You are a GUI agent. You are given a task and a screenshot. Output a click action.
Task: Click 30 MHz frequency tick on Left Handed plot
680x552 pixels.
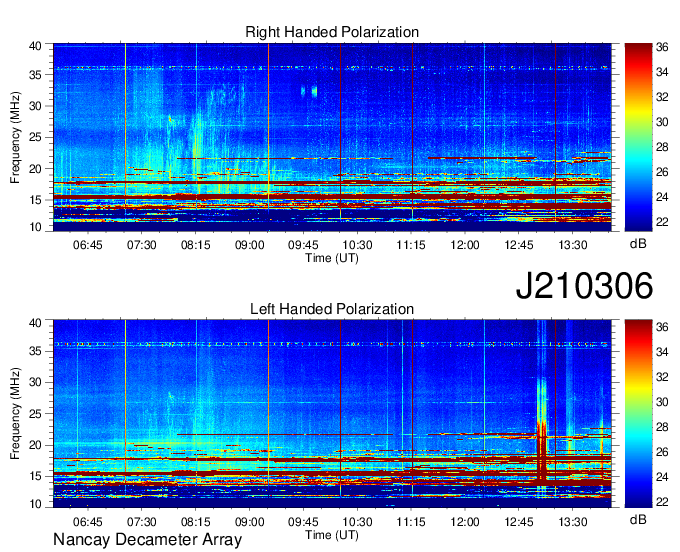coord(35,382)
